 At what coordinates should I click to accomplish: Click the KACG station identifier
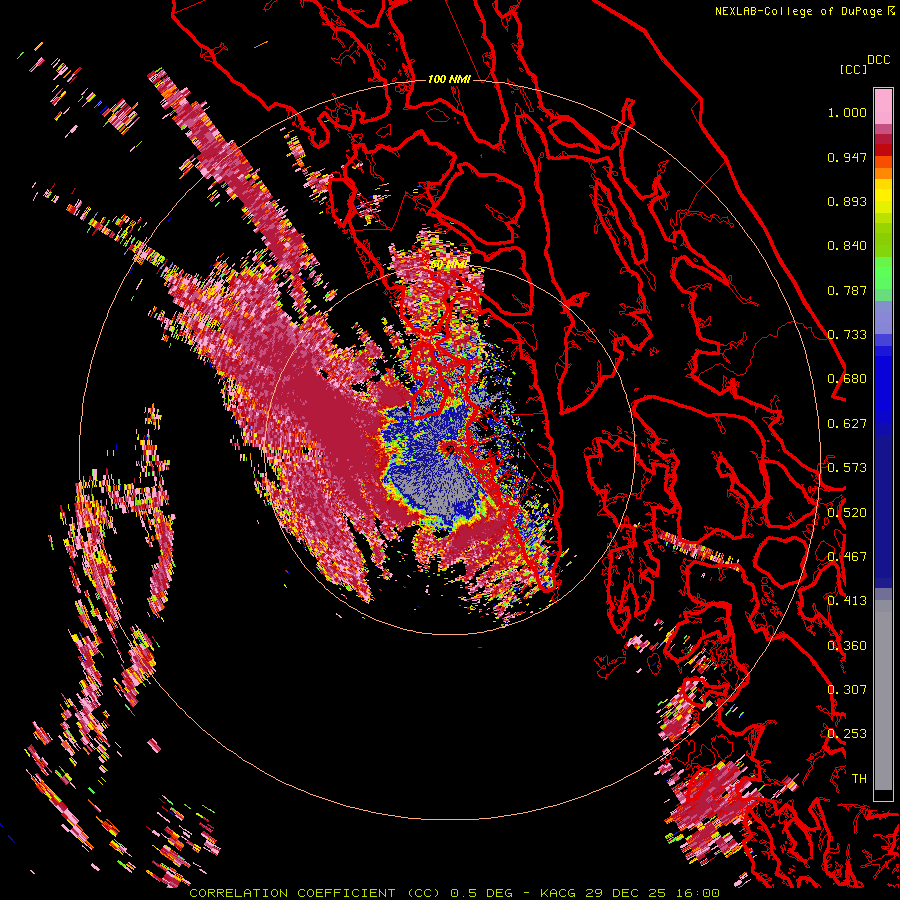[x=559, y=893]
